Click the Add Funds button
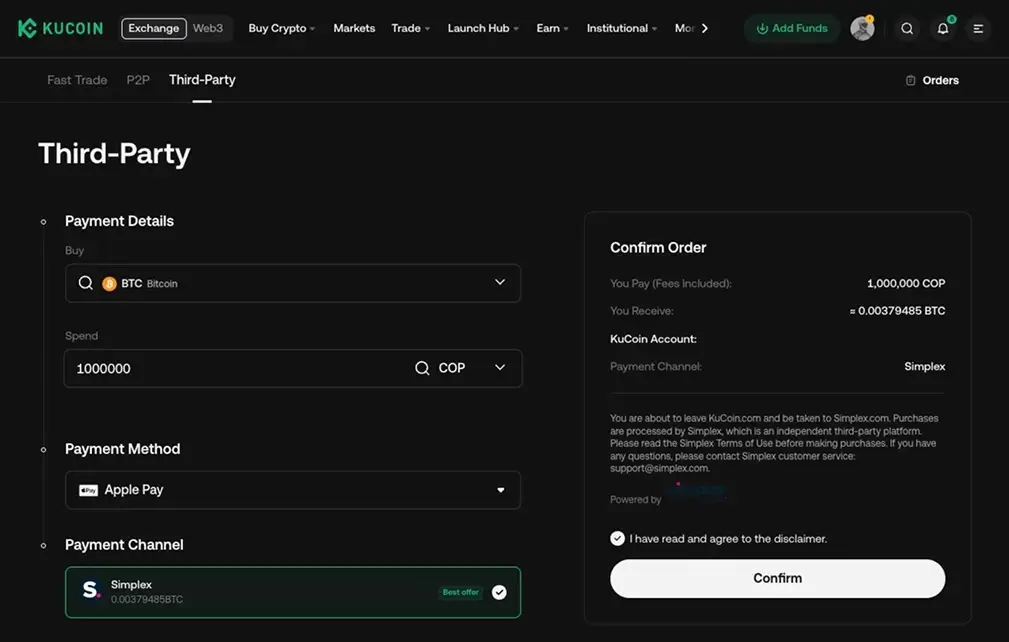Image resolution: width=1009 pixels, height=642 pixels. [791, 28]
